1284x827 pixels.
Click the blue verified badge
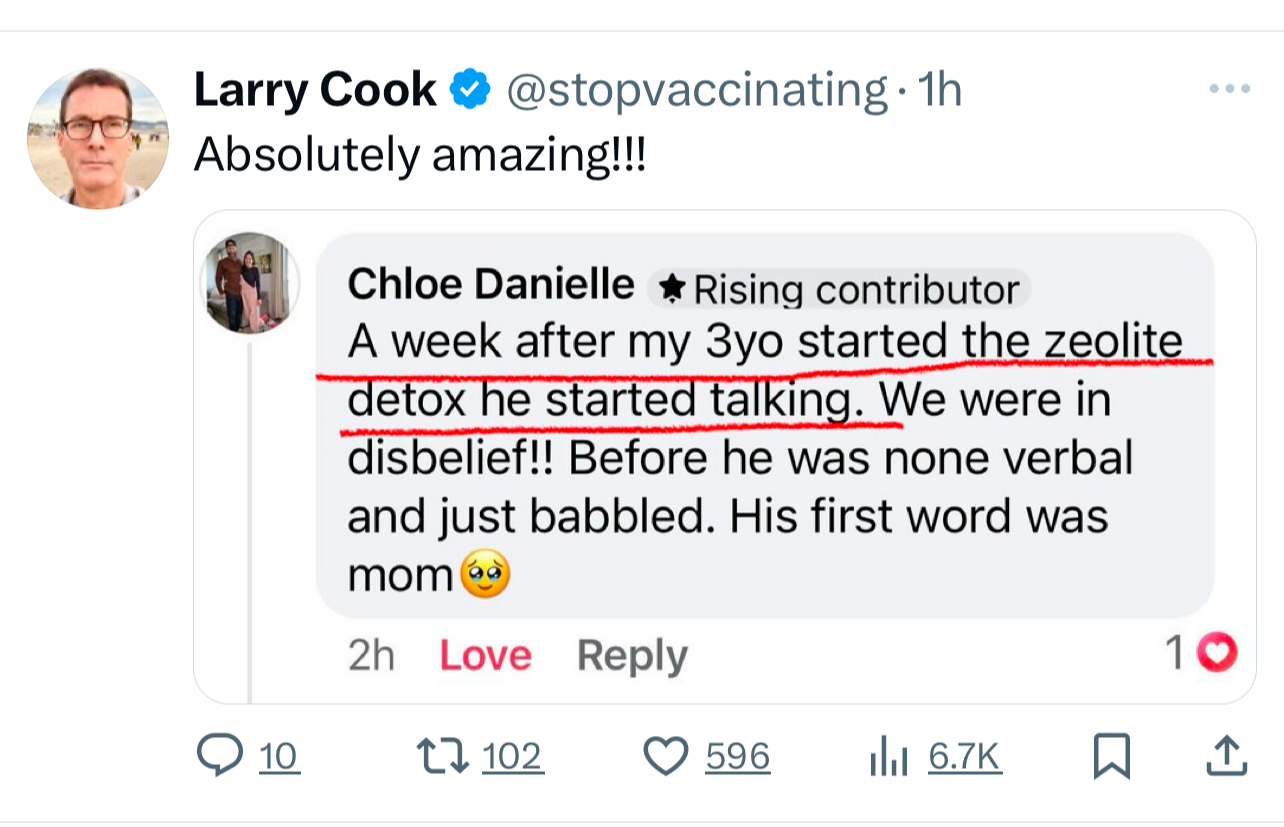coord(470,91)
